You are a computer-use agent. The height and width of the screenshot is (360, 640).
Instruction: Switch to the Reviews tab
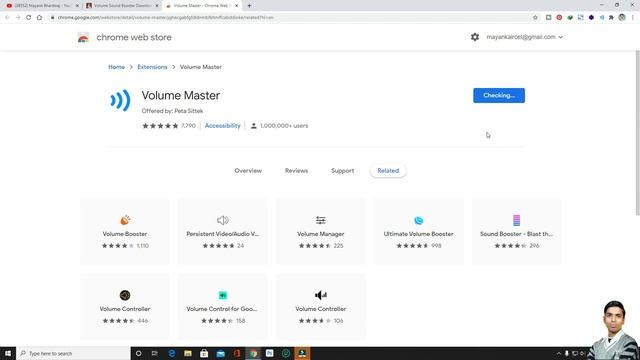click(x=296, y=171)
